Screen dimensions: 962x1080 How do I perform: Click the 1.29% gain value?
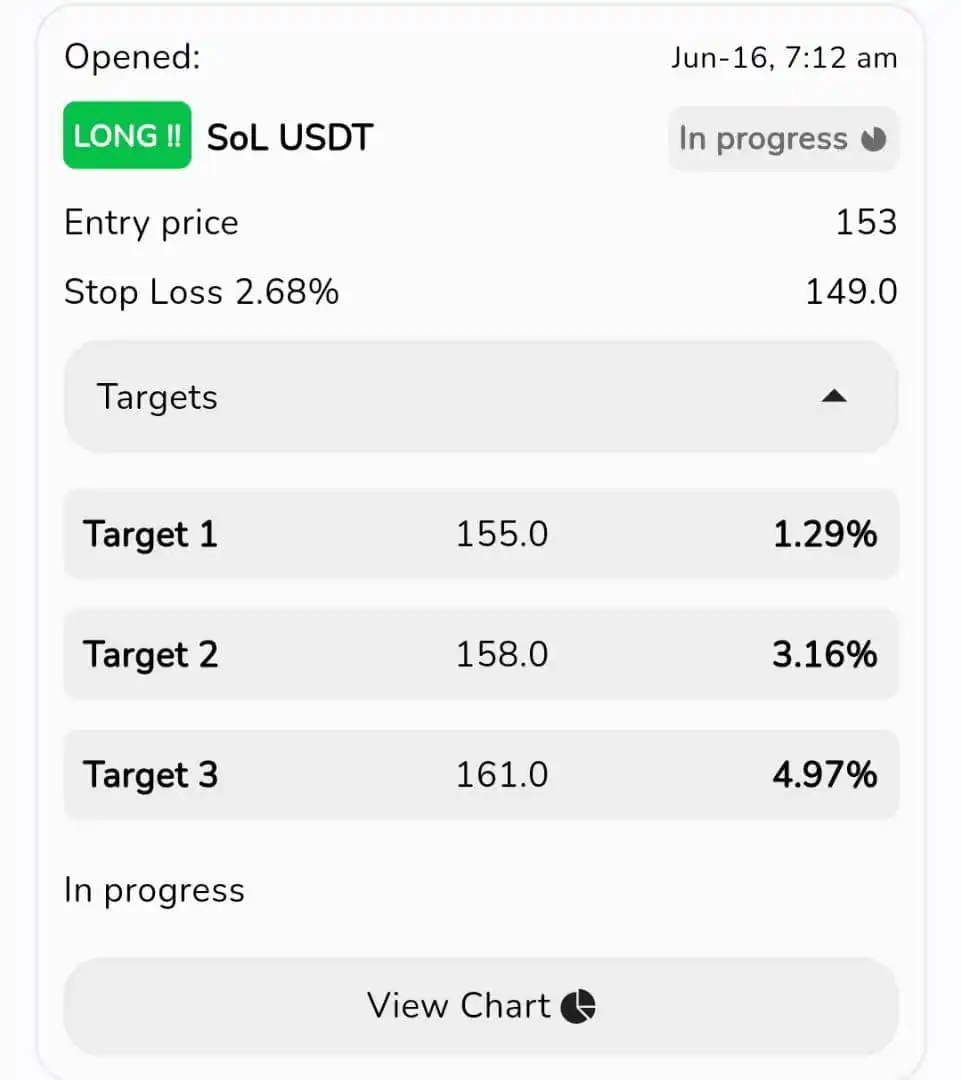click(825, 534)
